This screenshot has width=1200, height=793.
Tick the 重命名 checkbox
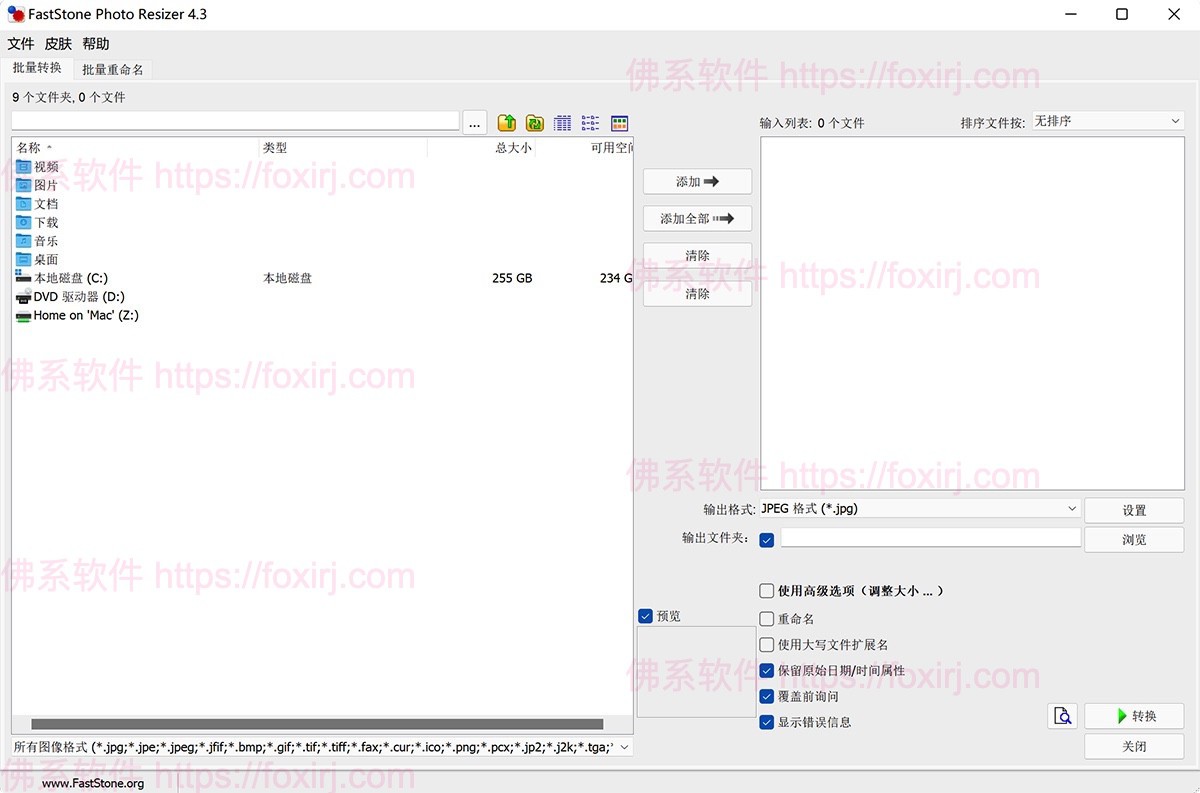coord(767,619)
